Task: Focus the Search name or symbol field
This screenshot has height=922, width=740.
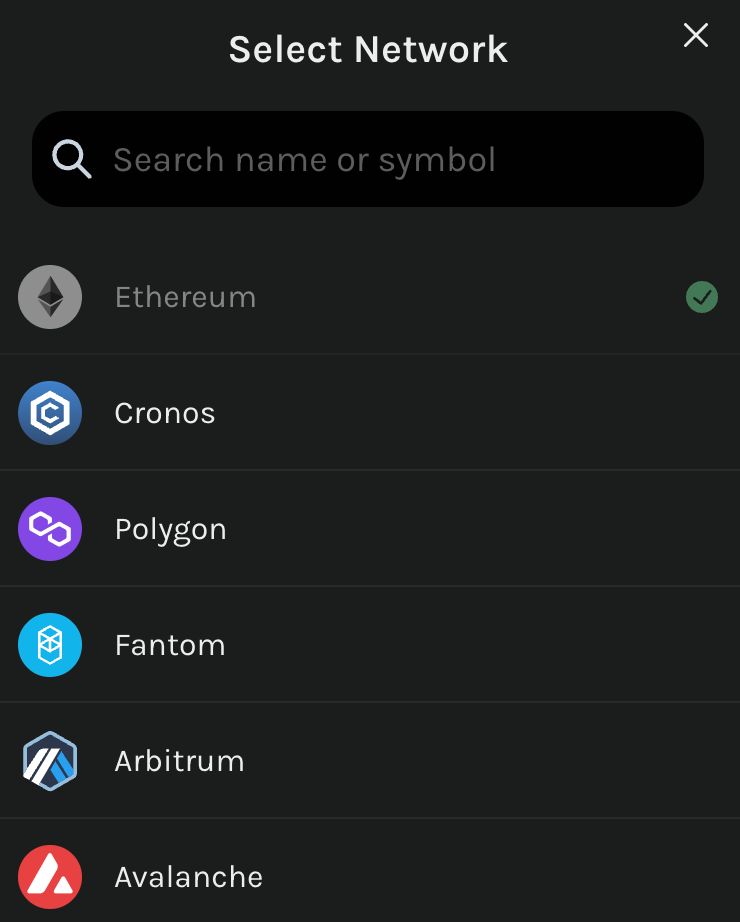Action: pos(368,159)
